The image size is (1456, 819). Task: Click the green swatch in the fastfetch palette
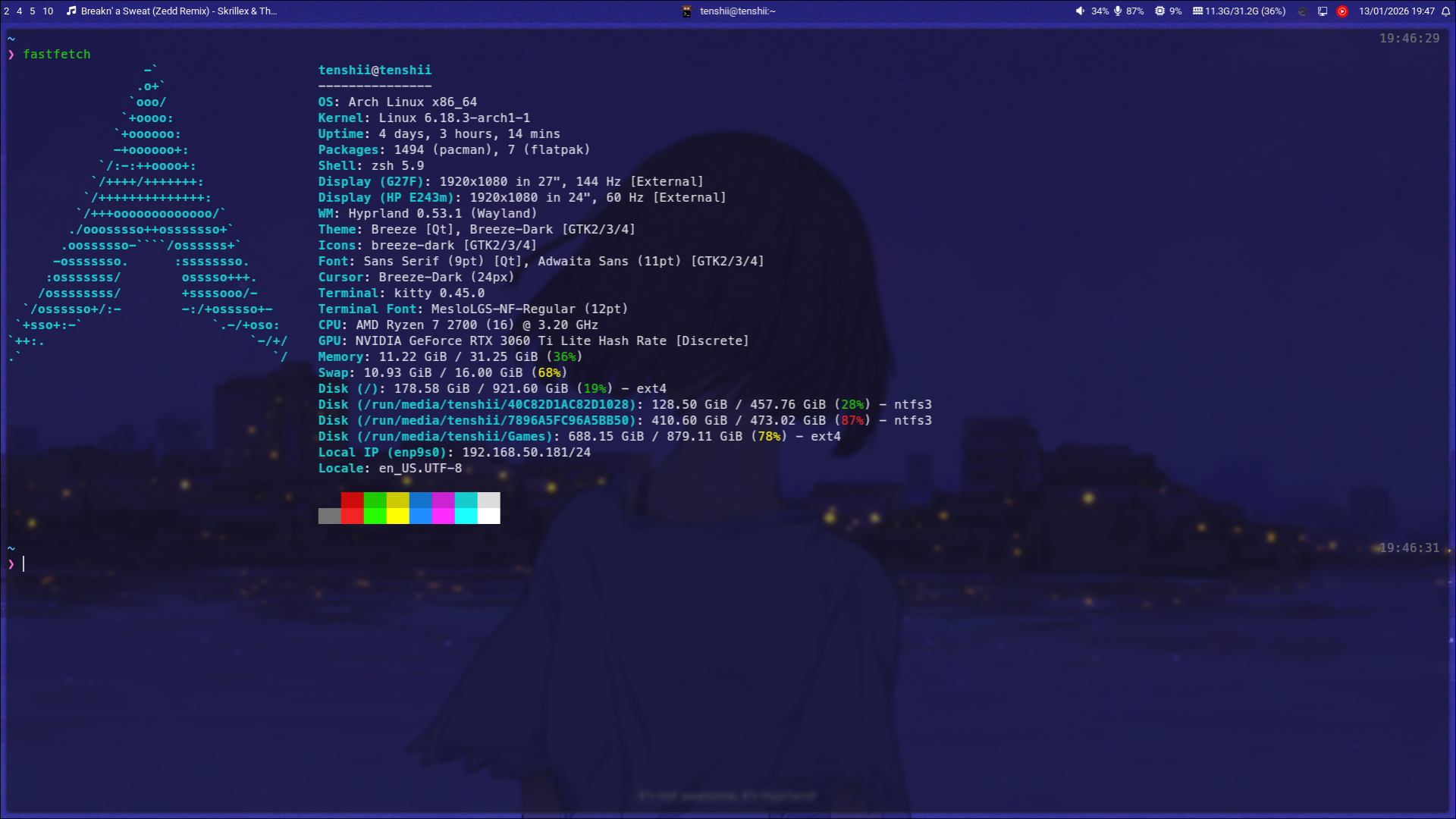(375, 508)
